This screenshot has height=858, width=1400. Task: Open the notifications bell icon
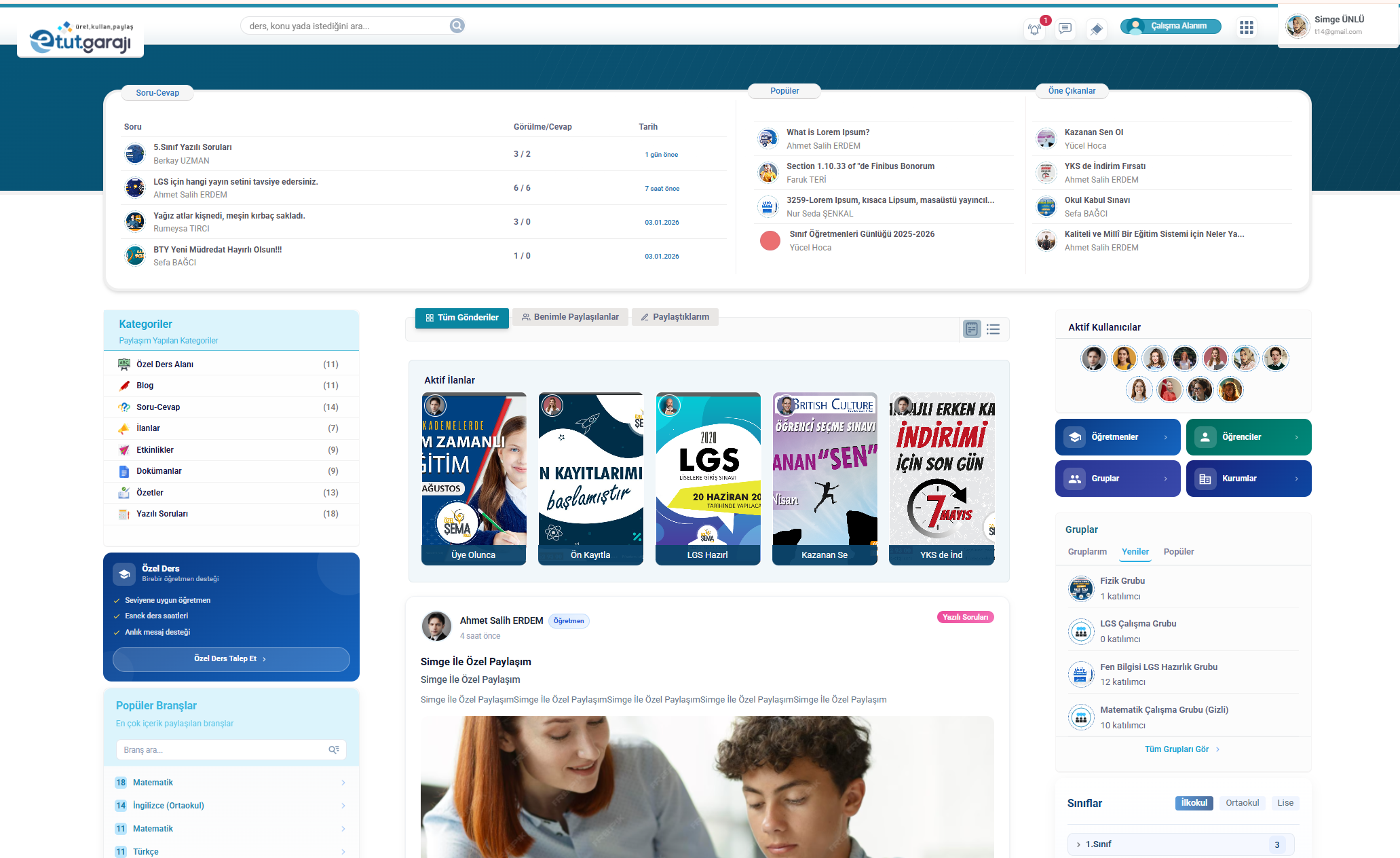click(x=1034, y=29)
